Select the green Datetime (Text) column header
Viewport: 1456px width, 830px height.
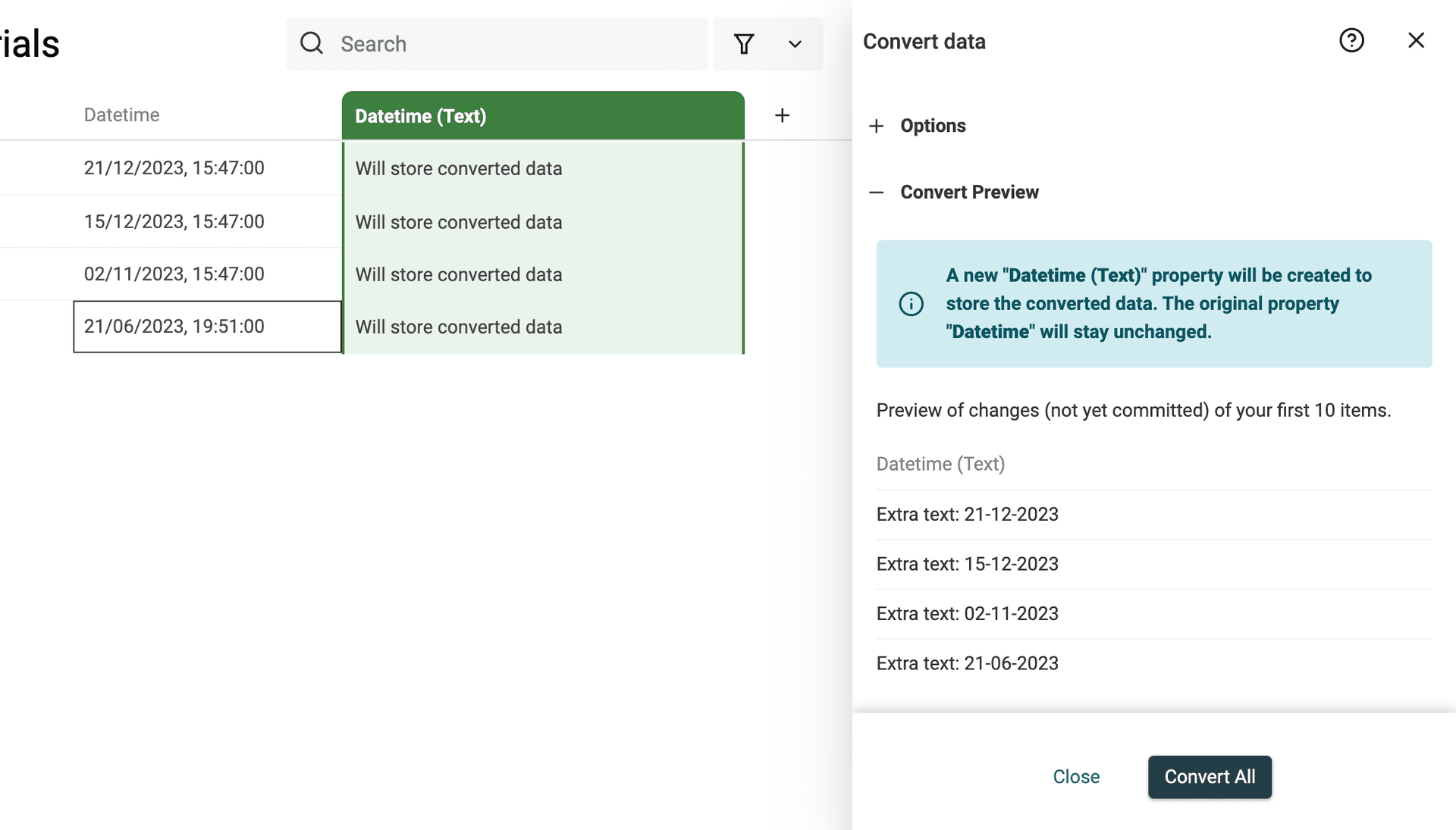[x=541, y=115]
